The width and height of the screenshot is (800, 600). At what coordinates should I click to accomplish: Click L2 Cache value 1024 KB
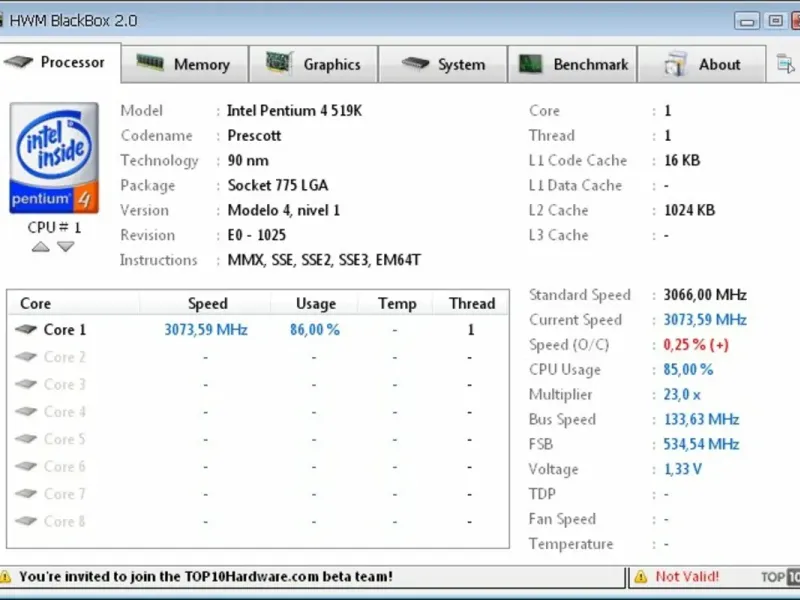[x=689, y=210]
